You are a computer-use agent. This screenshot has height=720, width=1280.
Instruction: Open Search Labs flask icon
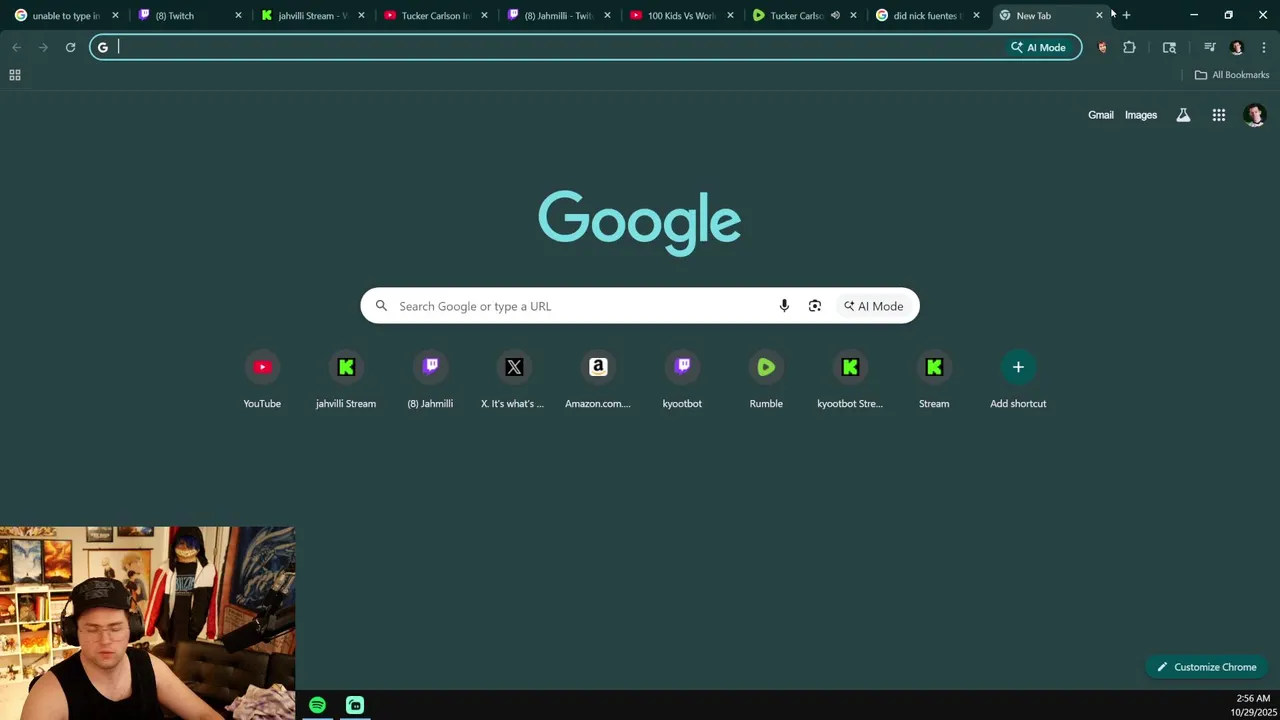click(1183, 115)
